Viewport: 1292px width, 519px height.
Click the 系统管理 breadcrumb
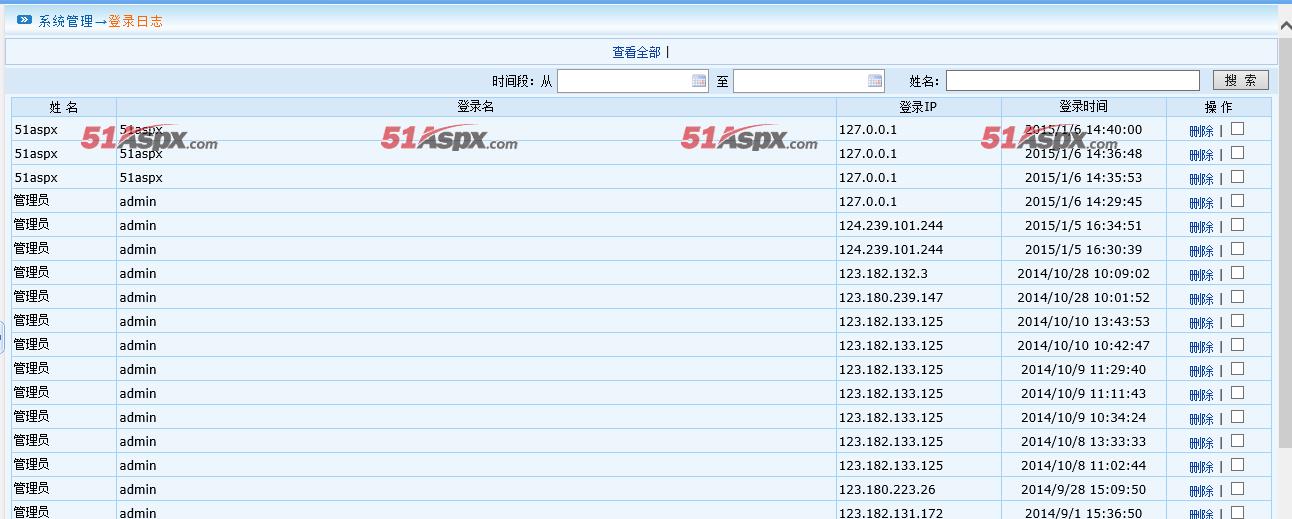tap(66, 21)
